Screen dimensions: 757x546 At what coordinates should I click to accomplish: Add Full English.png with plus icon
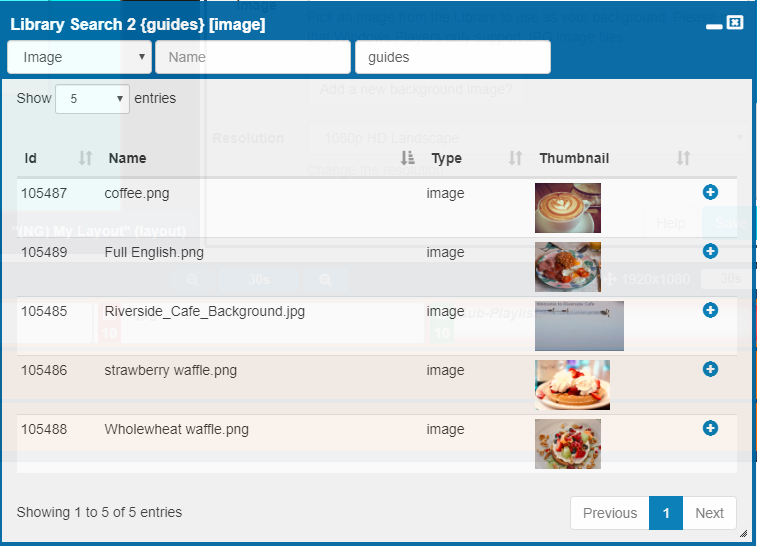tap(710, 251)
